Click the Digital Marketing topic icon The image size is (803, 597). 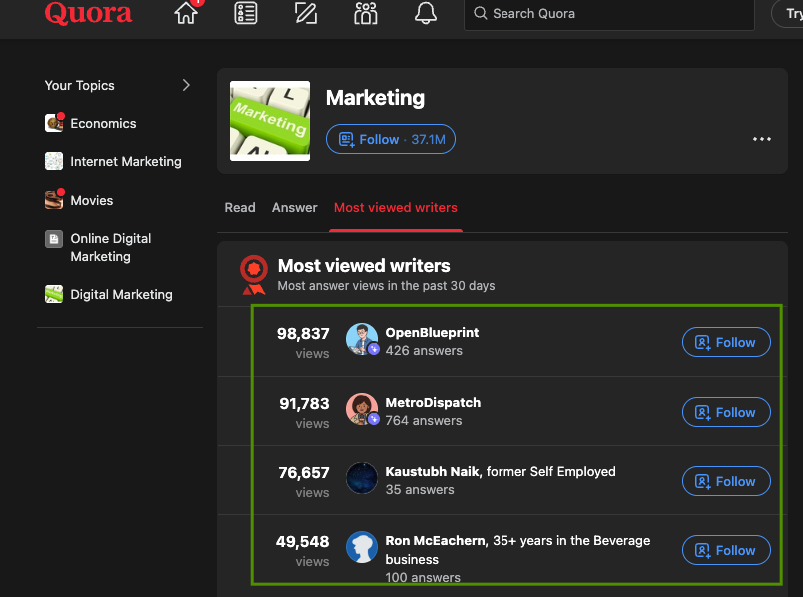54,294
